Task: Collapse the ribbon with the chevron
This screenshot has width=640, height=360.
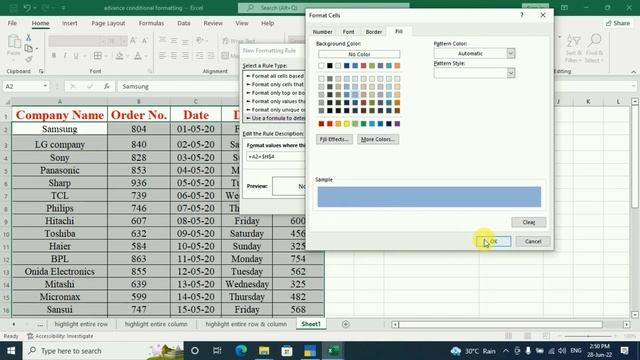Action: click(633, 72)
